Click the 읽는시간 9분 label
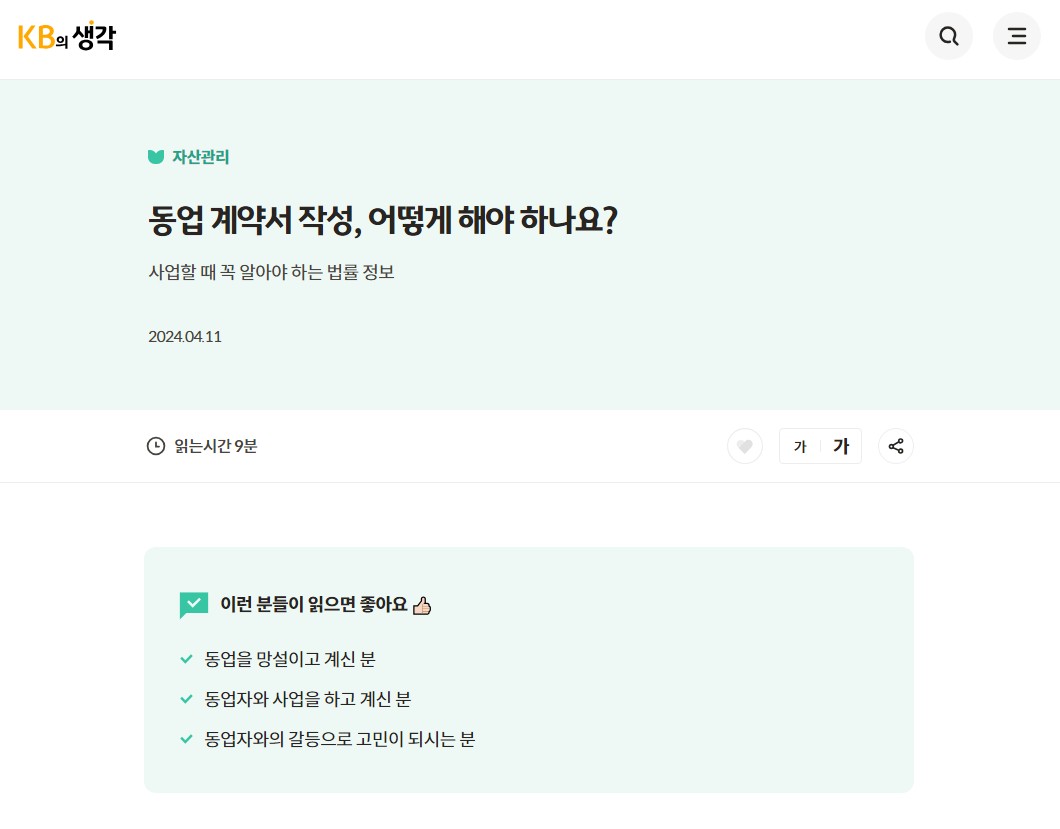This screenshot has height=829, width=1060. pos(216,446)
